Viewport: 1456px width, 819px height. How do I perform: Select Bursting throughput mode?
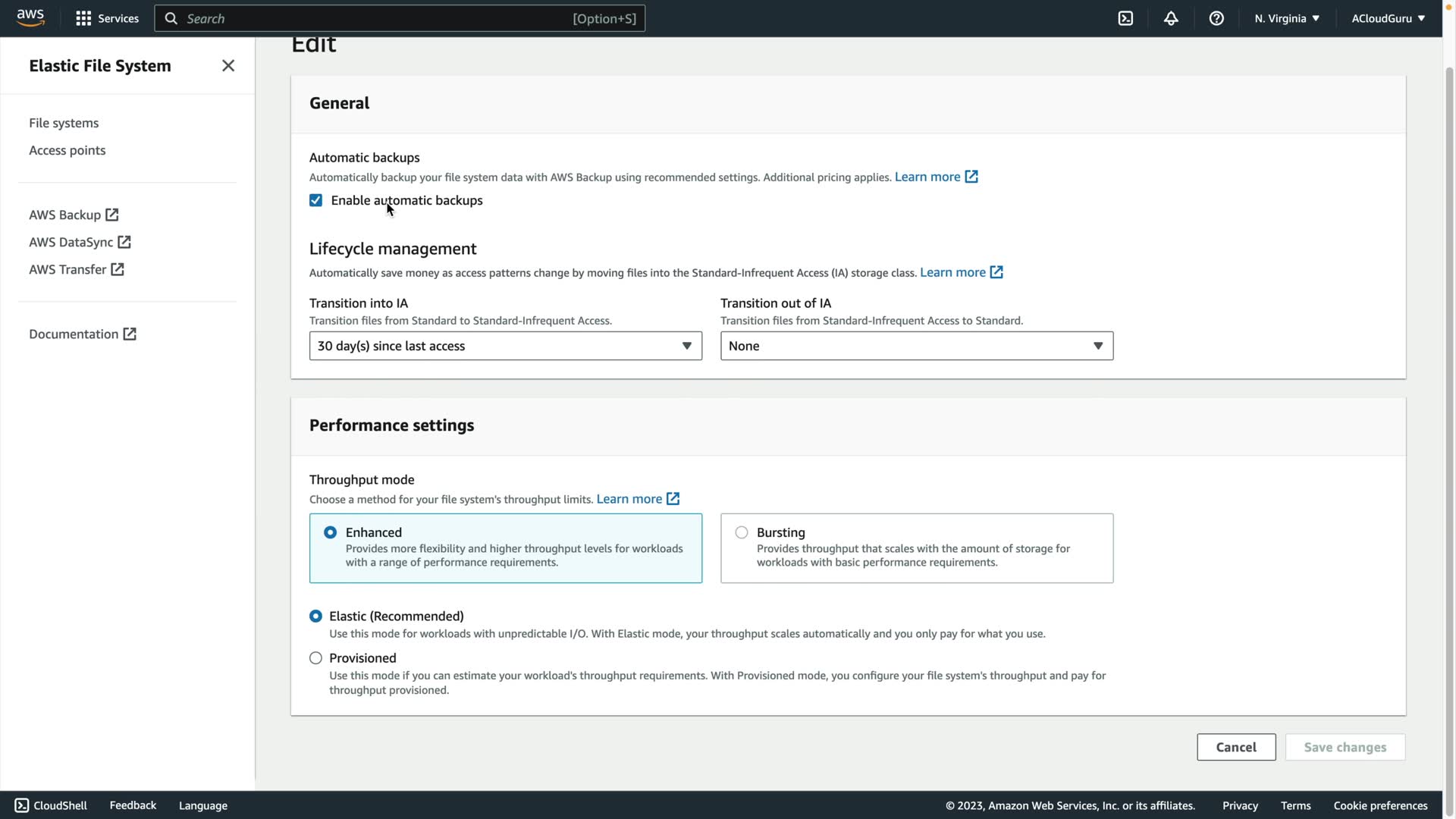742,532
